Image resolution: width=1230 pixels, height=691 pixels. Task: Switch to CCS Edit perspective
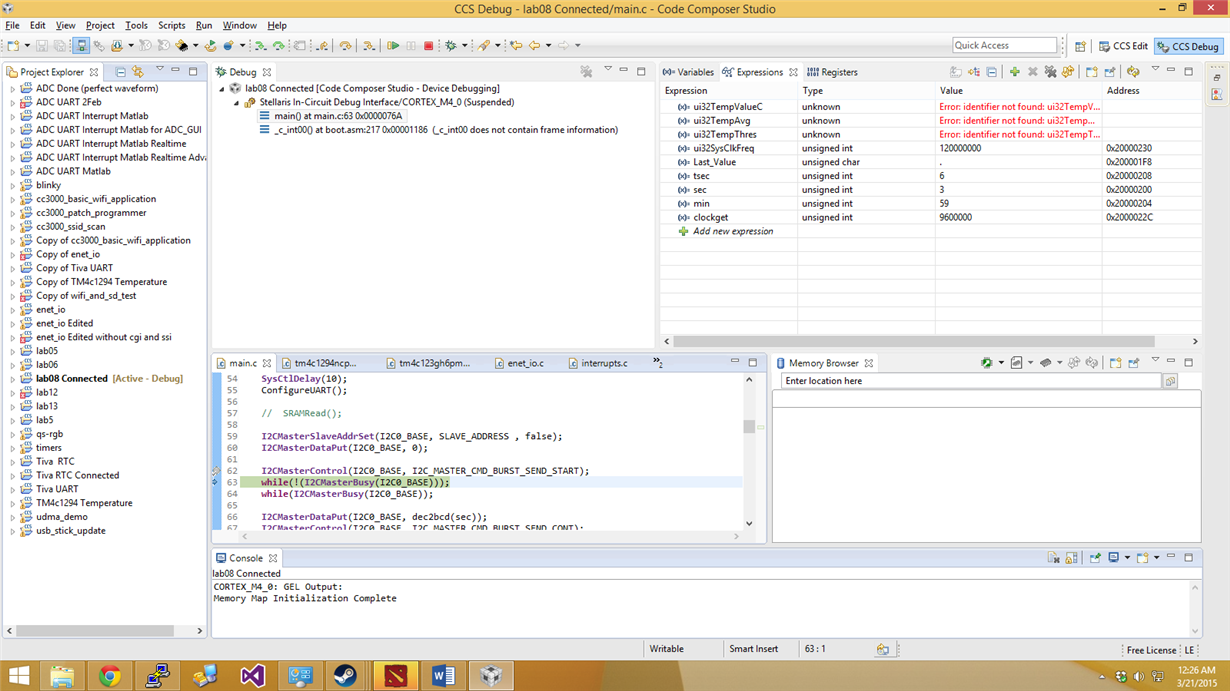click(x=1123, y=46)
